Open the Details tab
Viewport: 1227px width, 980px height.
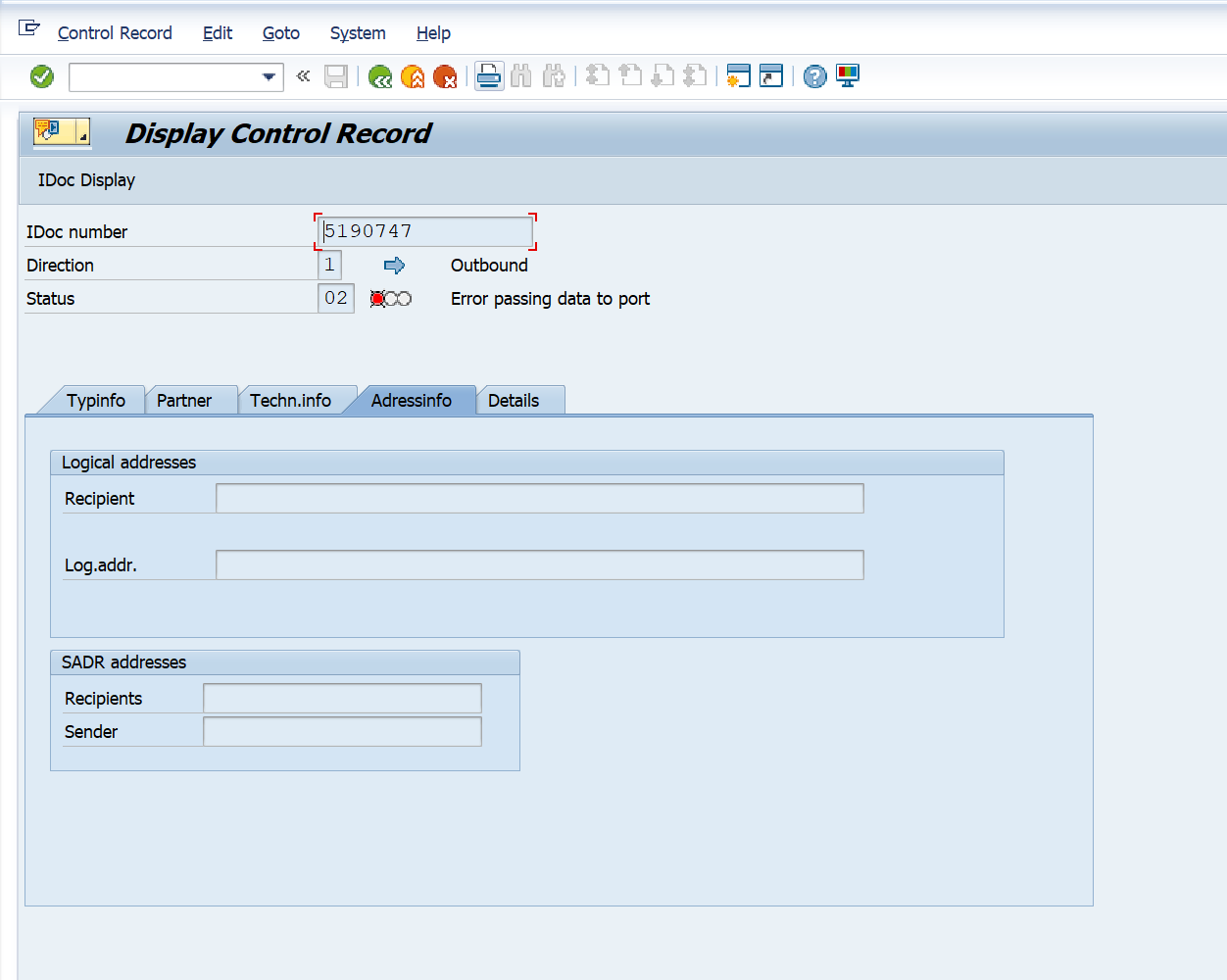point(514,401)
